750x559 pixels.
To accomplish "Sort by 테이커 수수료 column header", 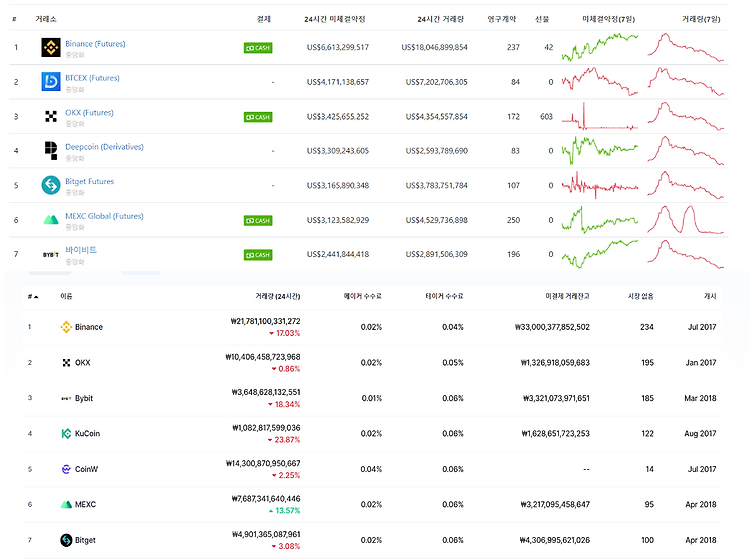I will [x=444, y=296].
